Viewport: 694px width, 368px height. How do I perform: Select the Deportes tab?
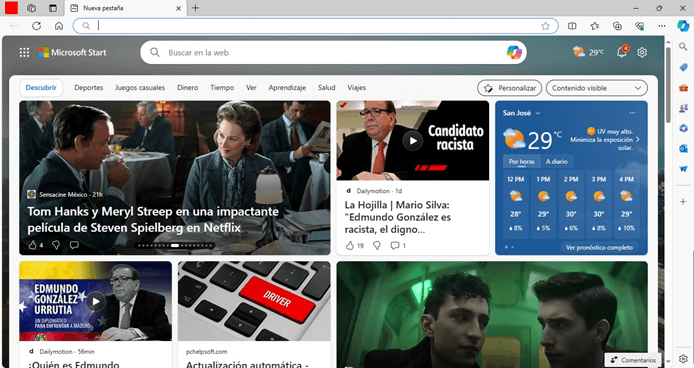(89, 88)
